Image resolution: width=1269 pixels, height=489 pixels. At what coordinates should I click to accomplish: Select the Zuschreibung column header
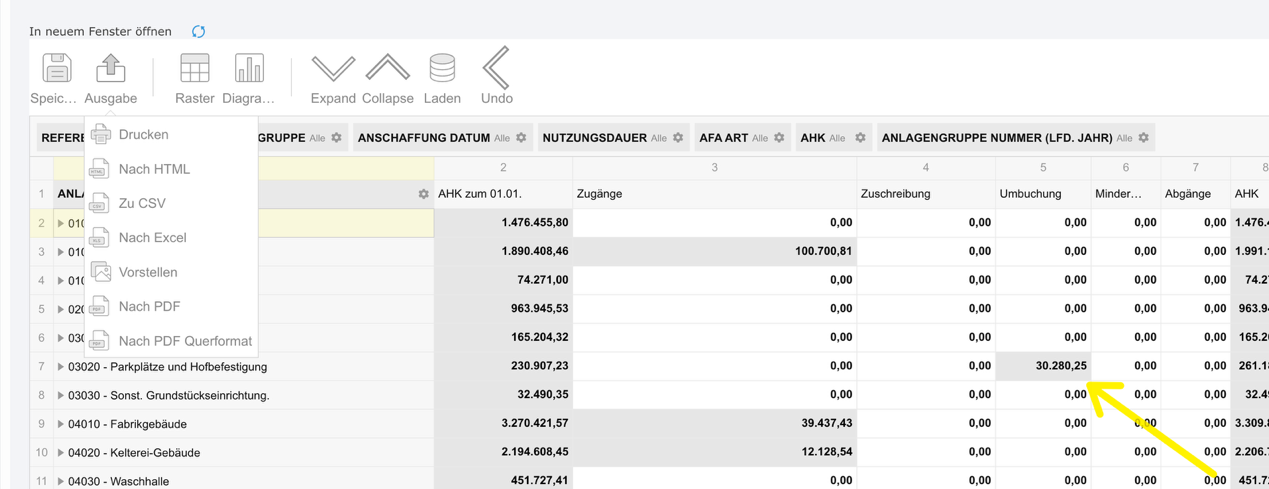tap(925, 194)
